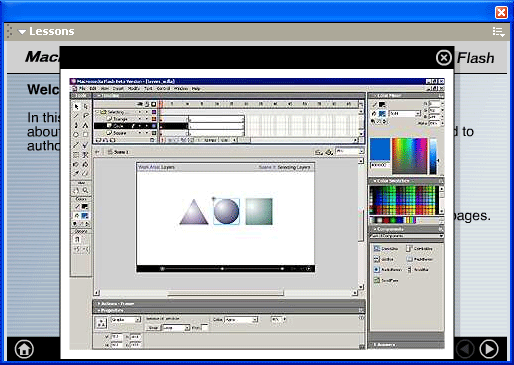
Task: Open the File menu in the Flash window
Action: (82, 89)
